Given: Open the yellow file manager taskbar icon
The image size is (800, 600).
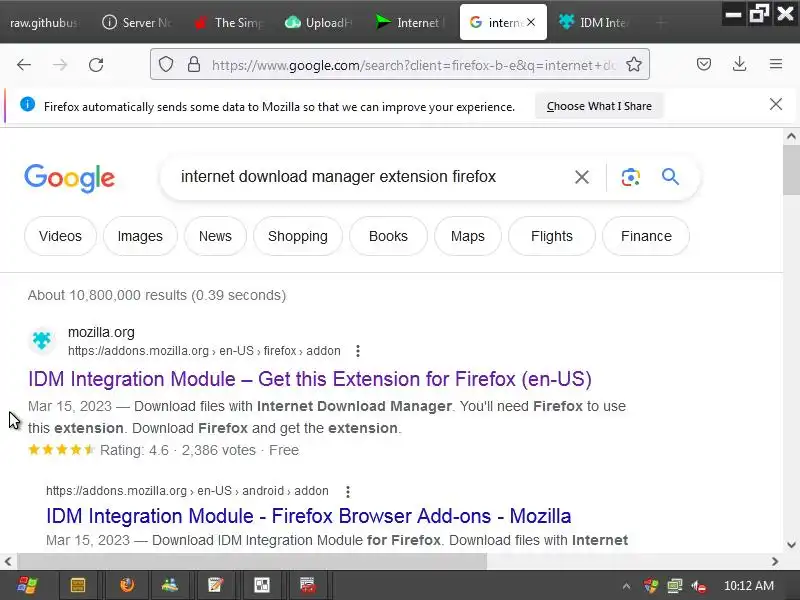Looking at the screenshot, I should click(78, 585).
